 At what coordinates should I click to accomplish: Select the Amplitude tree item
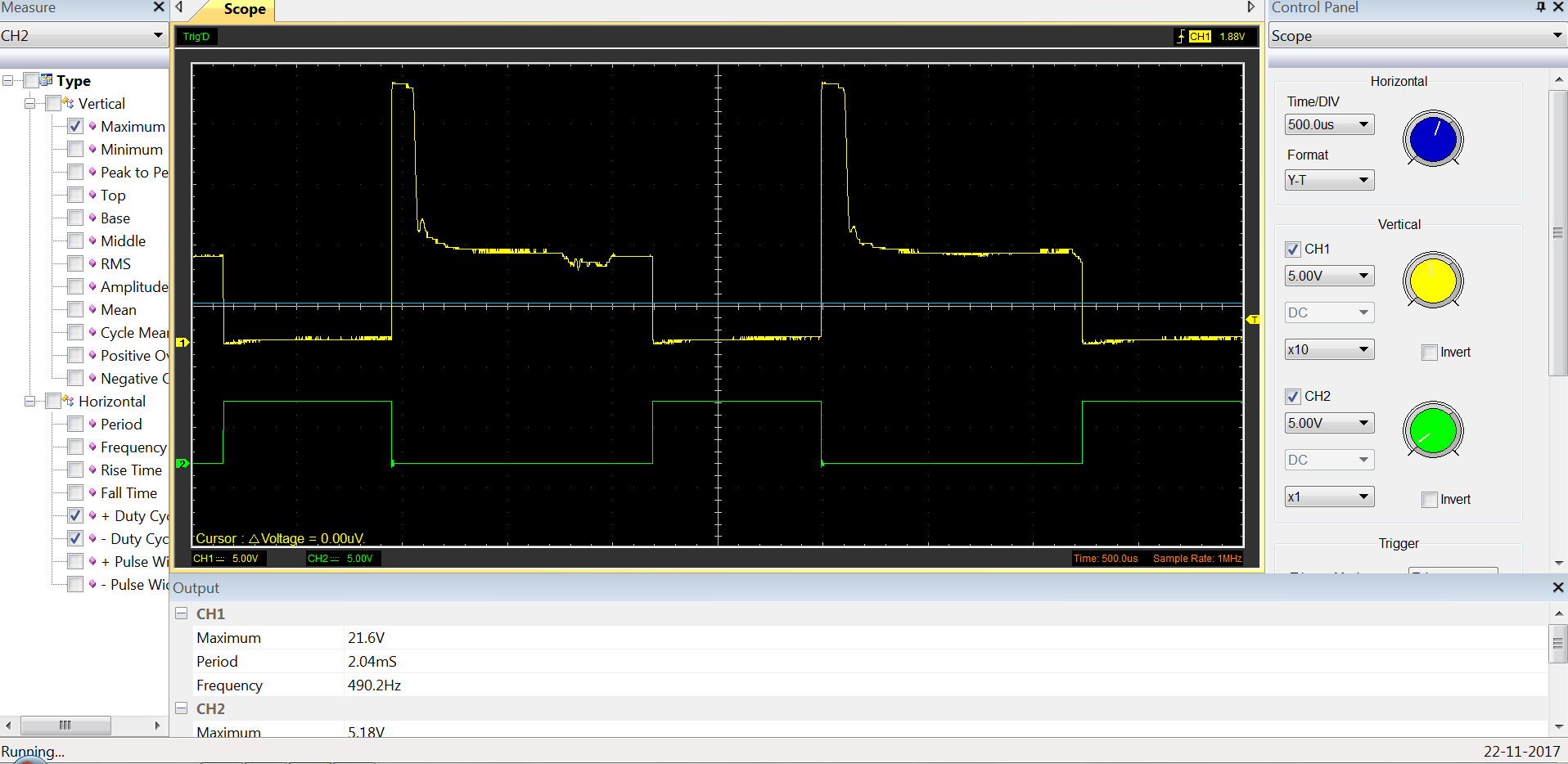134,286
